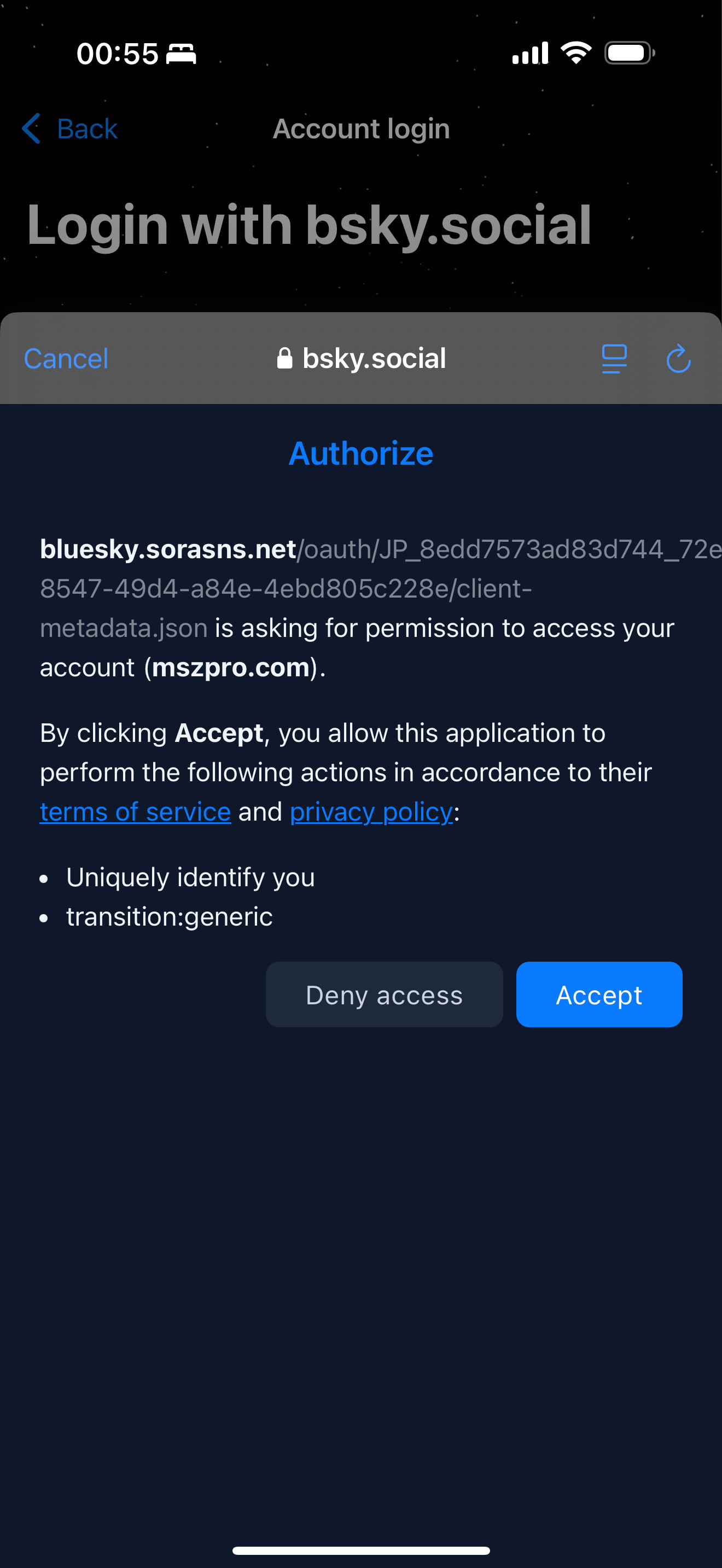Tap the cellular signal bars icon
The height and width of the screenshot is (1568, 722).
click(x=530, y=53)
